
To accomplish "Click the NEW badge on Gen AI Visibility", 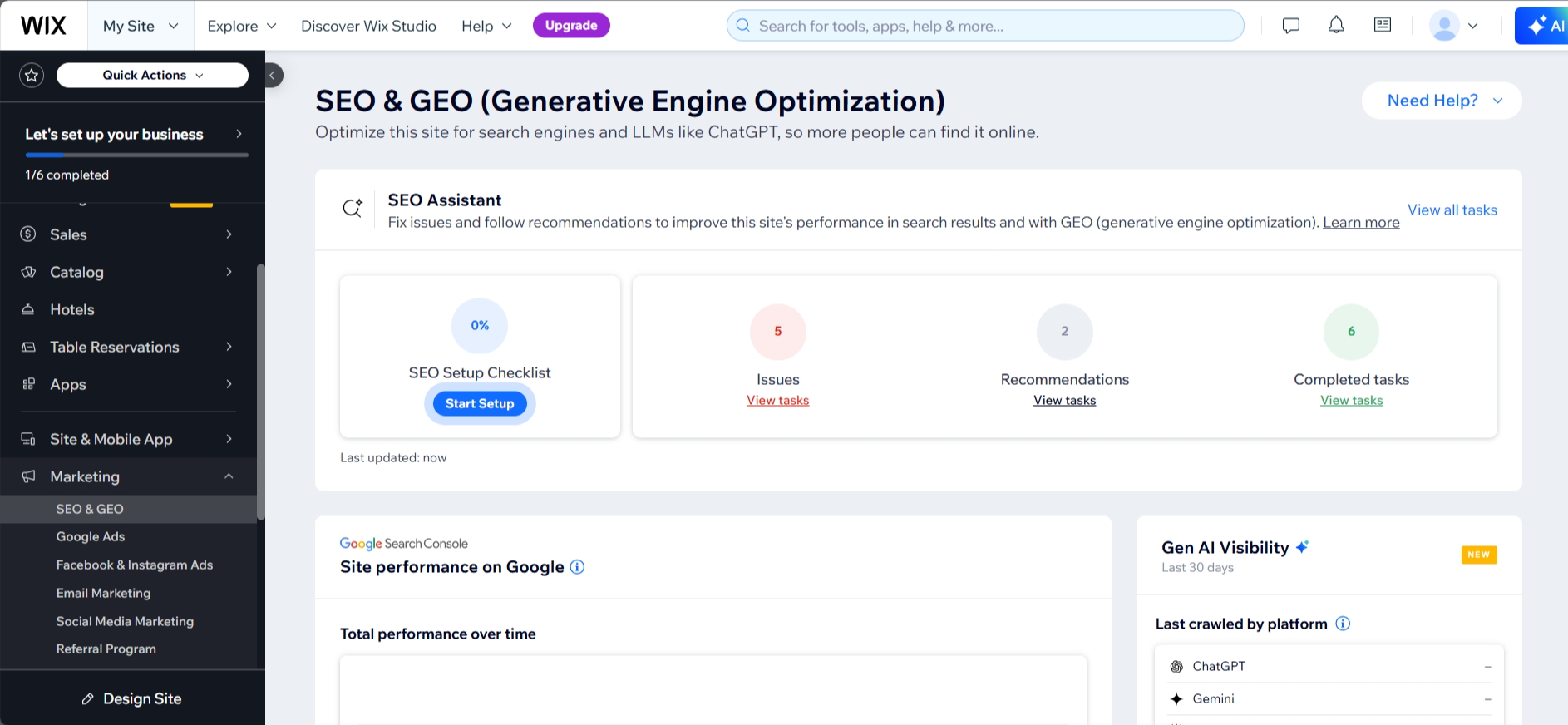I will 1479,555.
